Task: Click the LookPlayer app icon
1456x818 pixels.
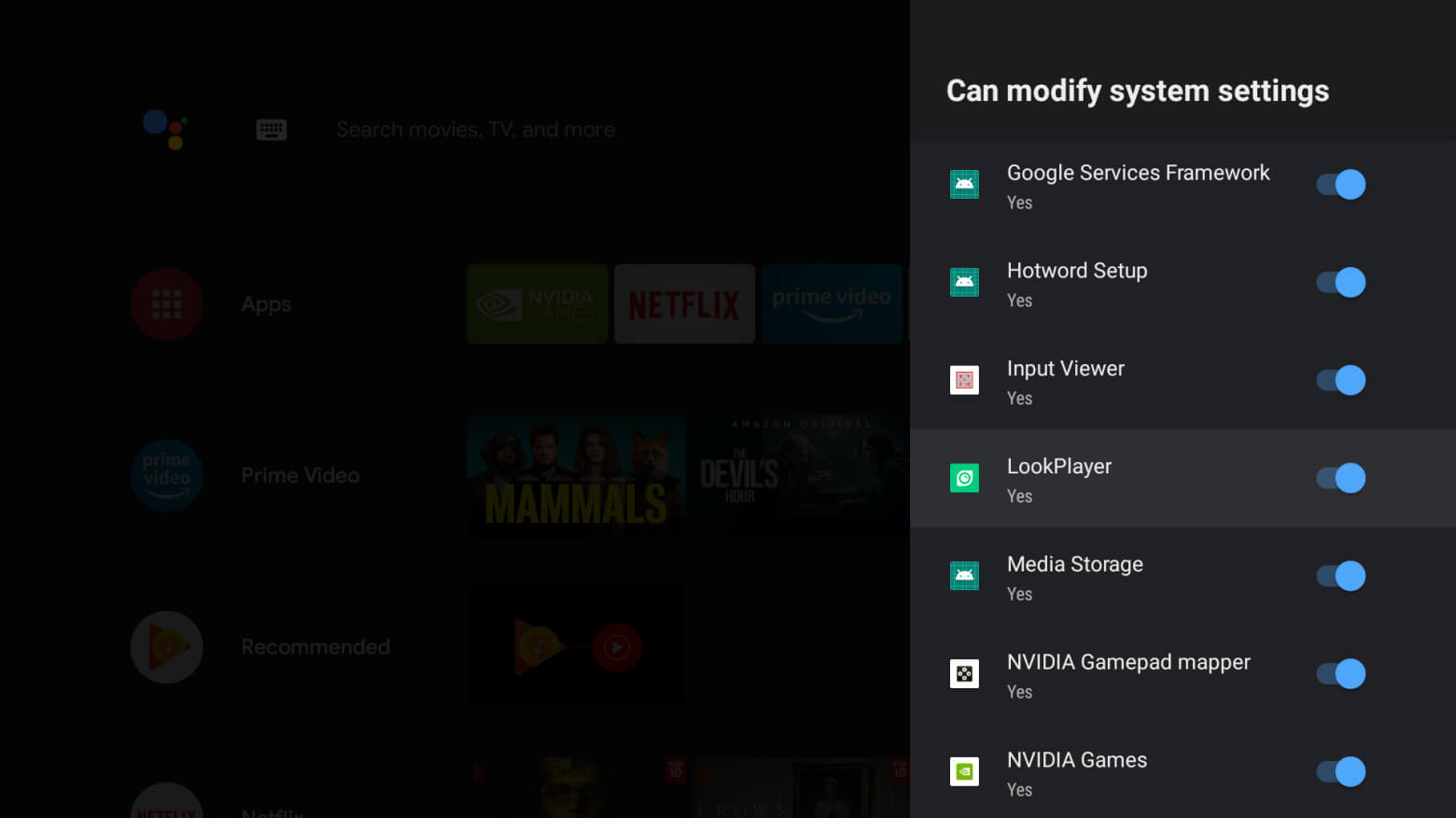Action: [964, 478]
